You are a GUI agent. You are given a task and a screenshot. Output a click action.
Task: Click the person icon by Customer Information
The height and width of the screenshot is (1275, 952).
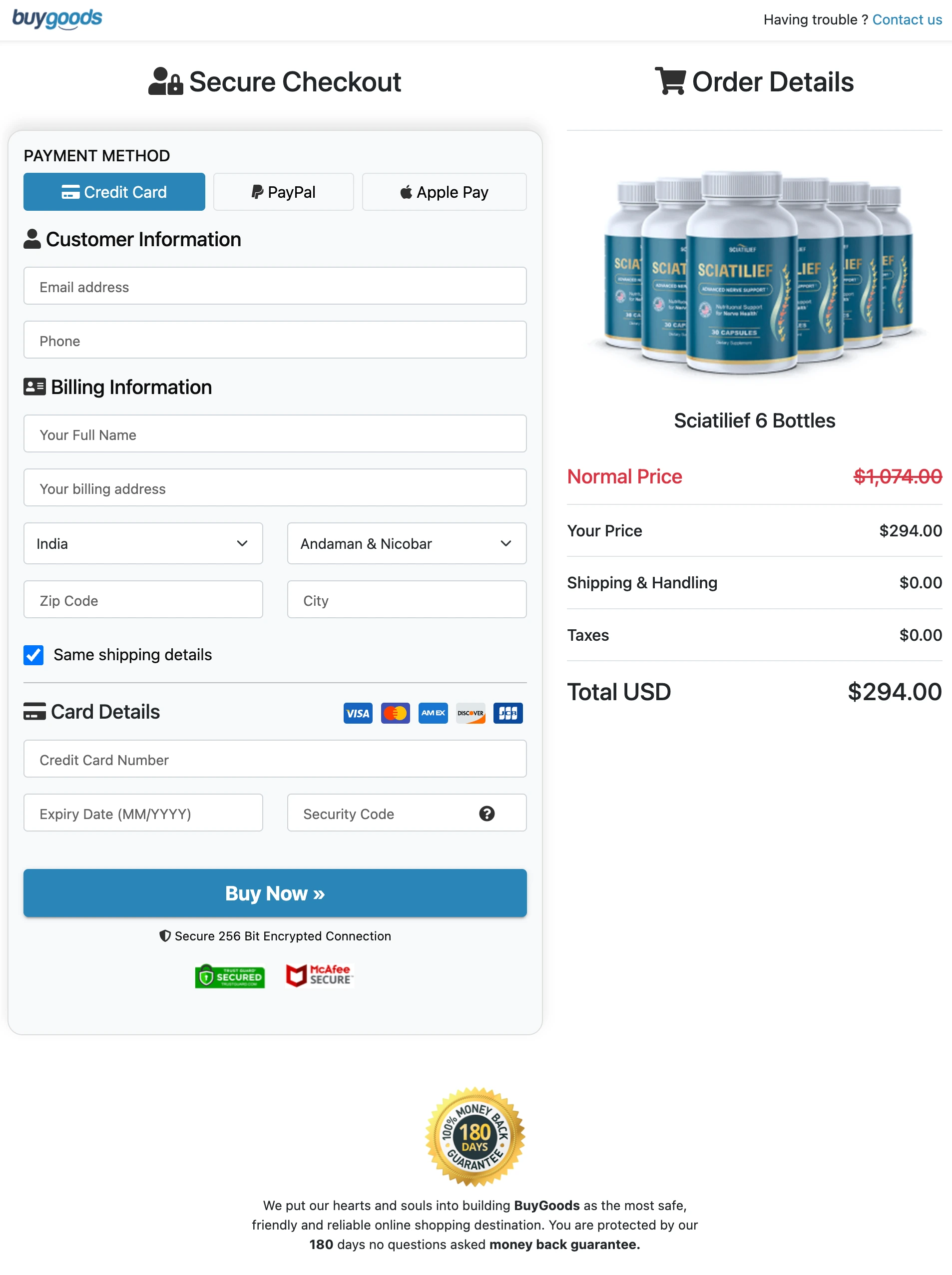point(32,239)
